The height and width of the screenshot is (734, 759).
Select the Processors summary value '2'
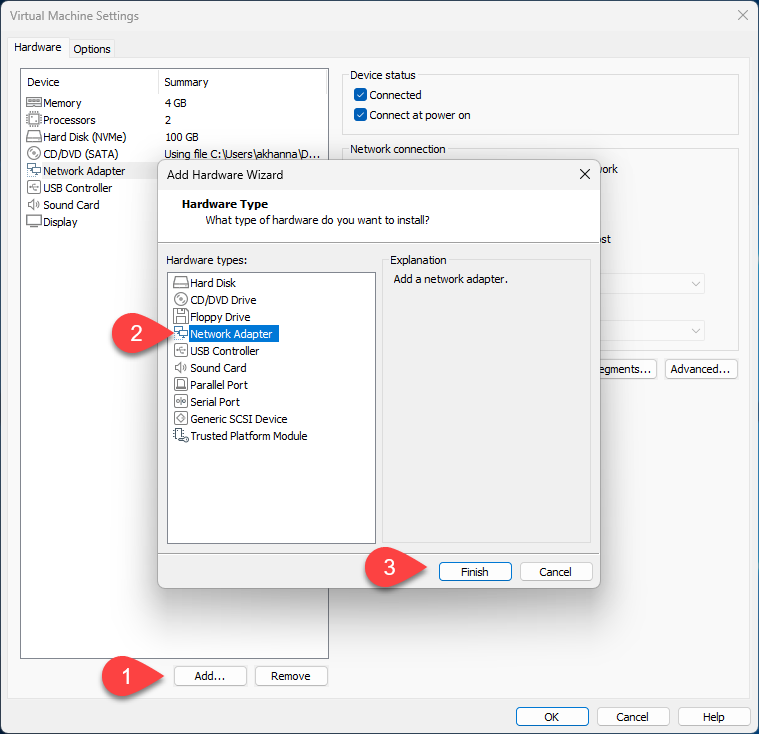click(167, 120)
